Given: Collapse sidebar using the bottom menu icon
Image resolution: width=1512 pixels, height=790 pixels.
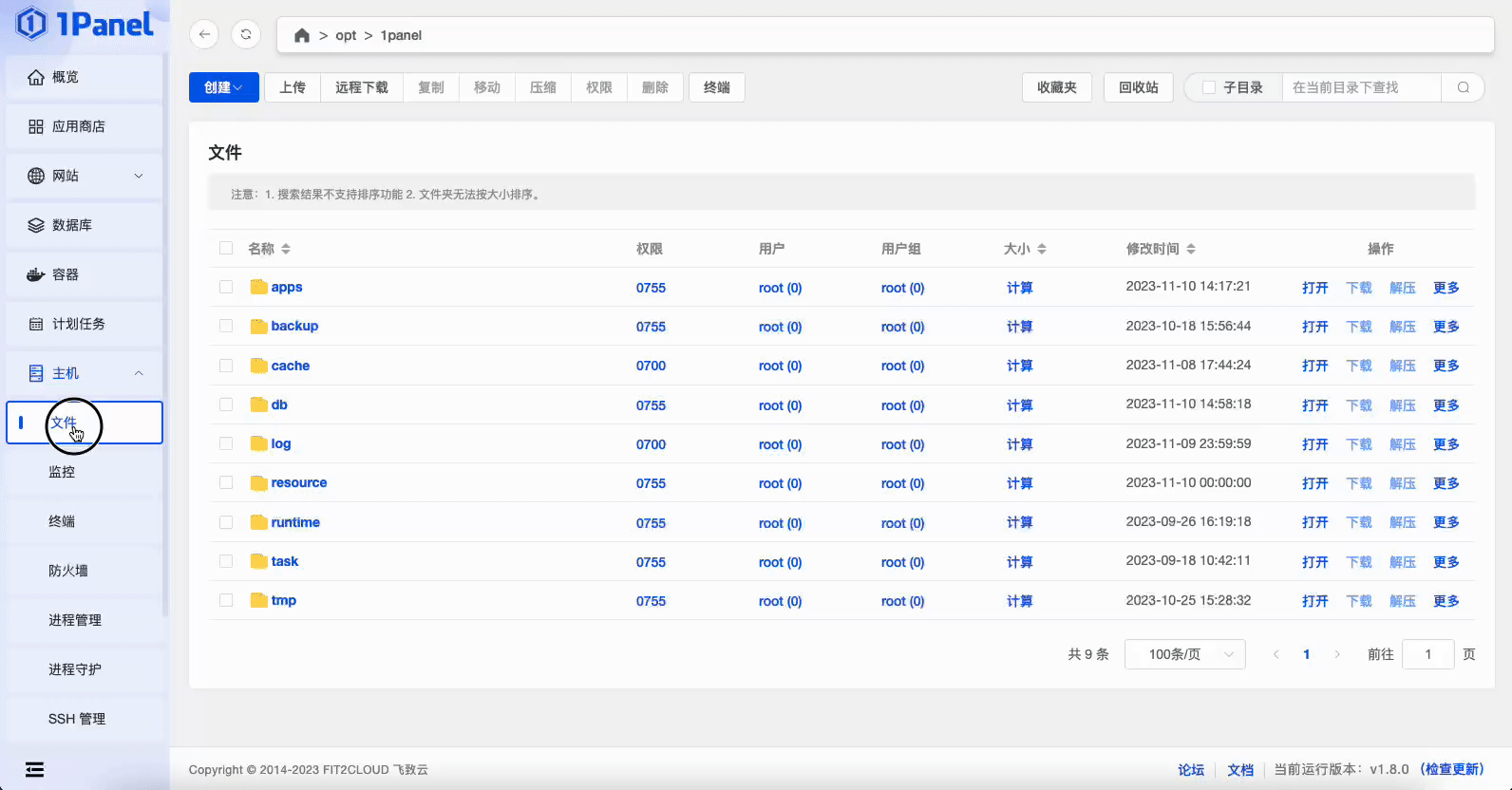Looking at the screenshot, I should [35, 769].
